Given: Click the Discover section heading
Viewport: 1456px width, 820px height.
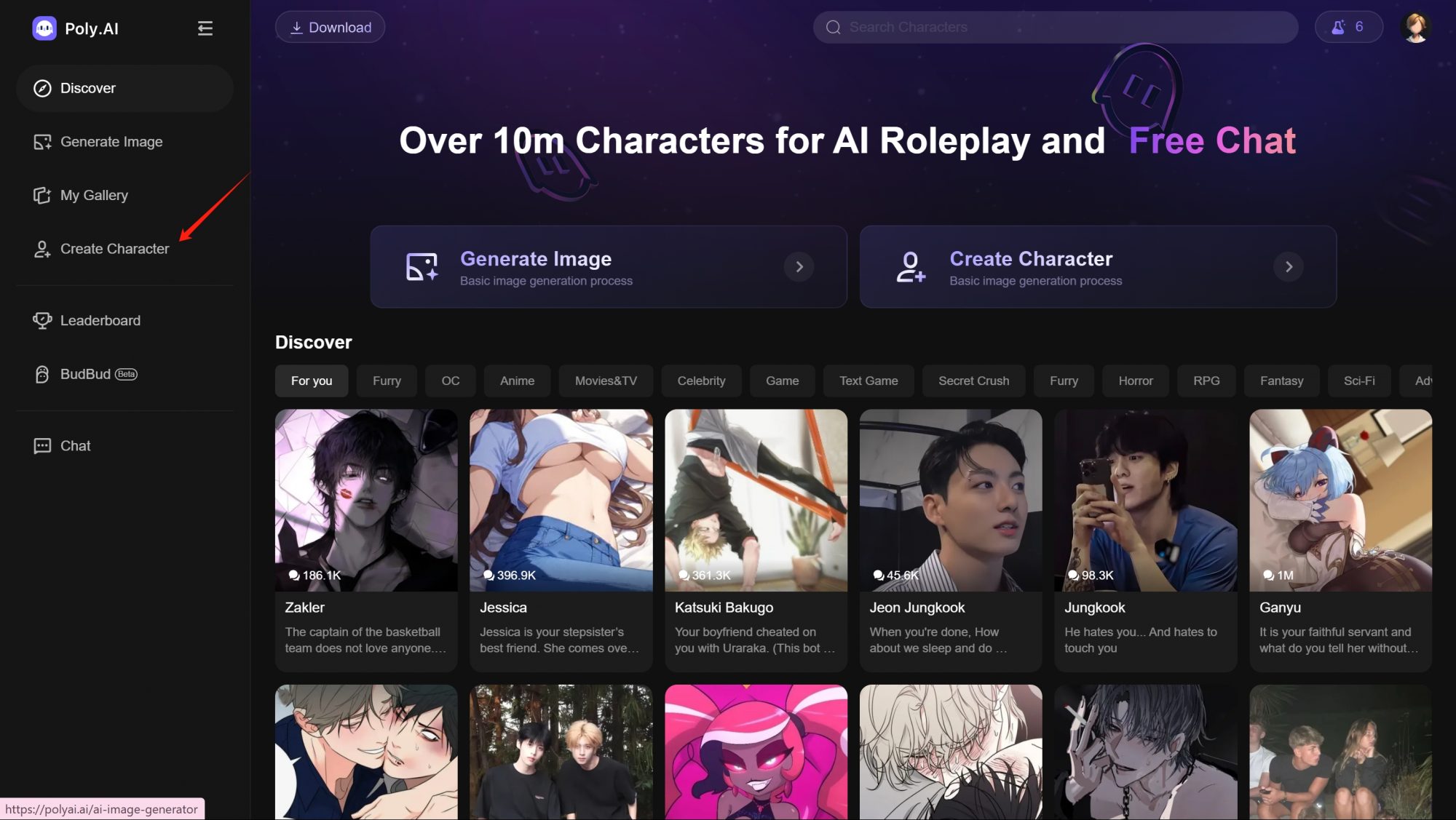Looking at the screenshot, I should click(x=314, y=342).
